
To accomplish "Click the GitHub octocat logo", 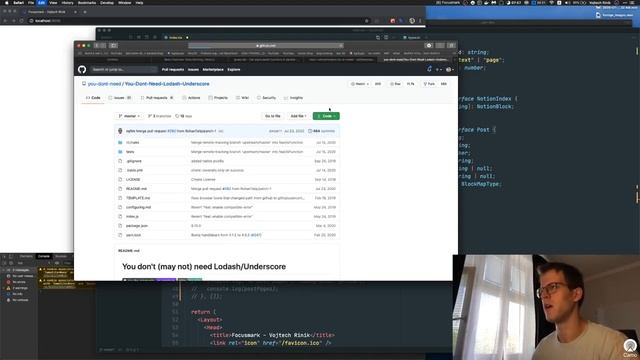I will (x=82, y=69).
